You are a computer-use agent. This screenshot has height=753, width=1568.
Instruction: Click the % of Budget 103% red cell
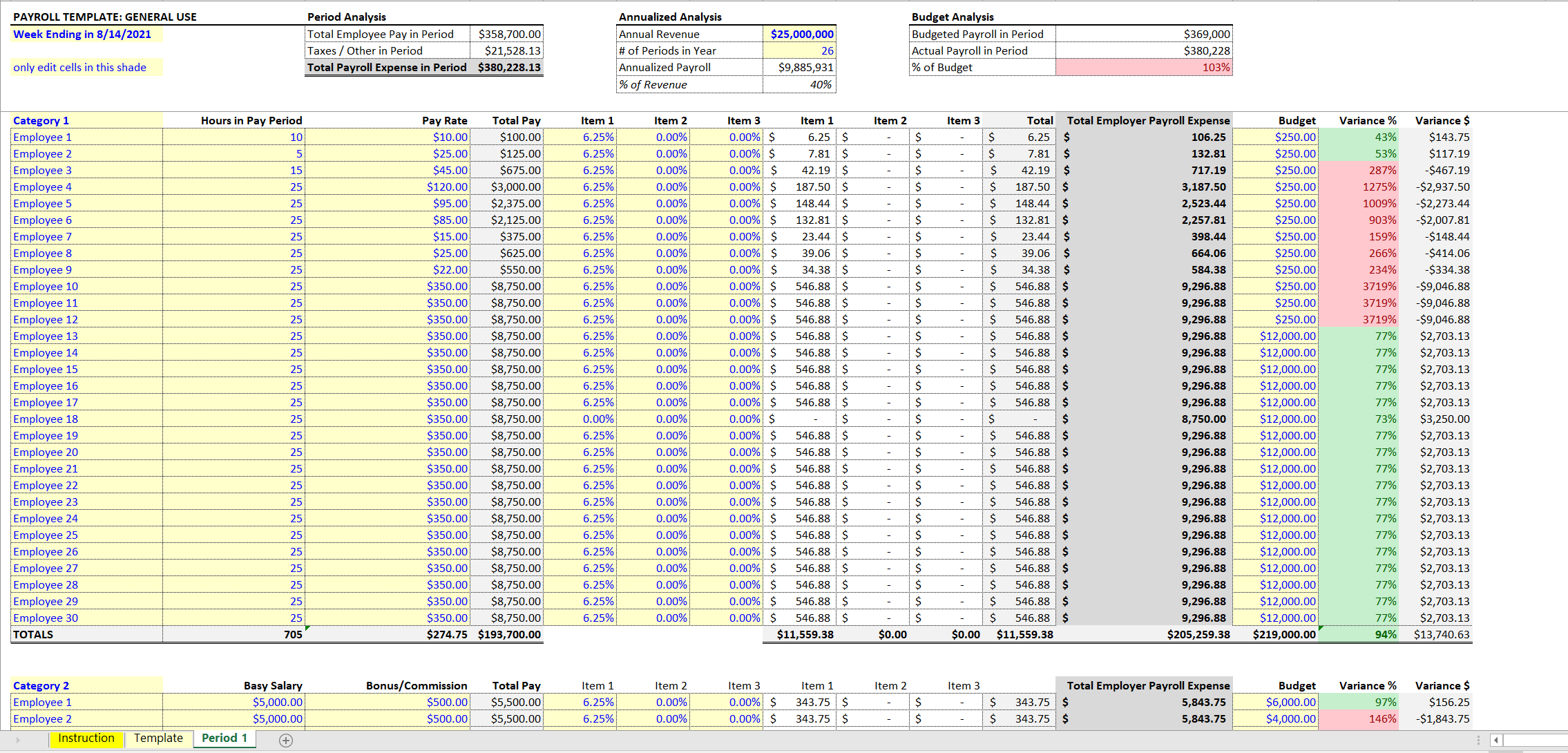click(1144, 67)
